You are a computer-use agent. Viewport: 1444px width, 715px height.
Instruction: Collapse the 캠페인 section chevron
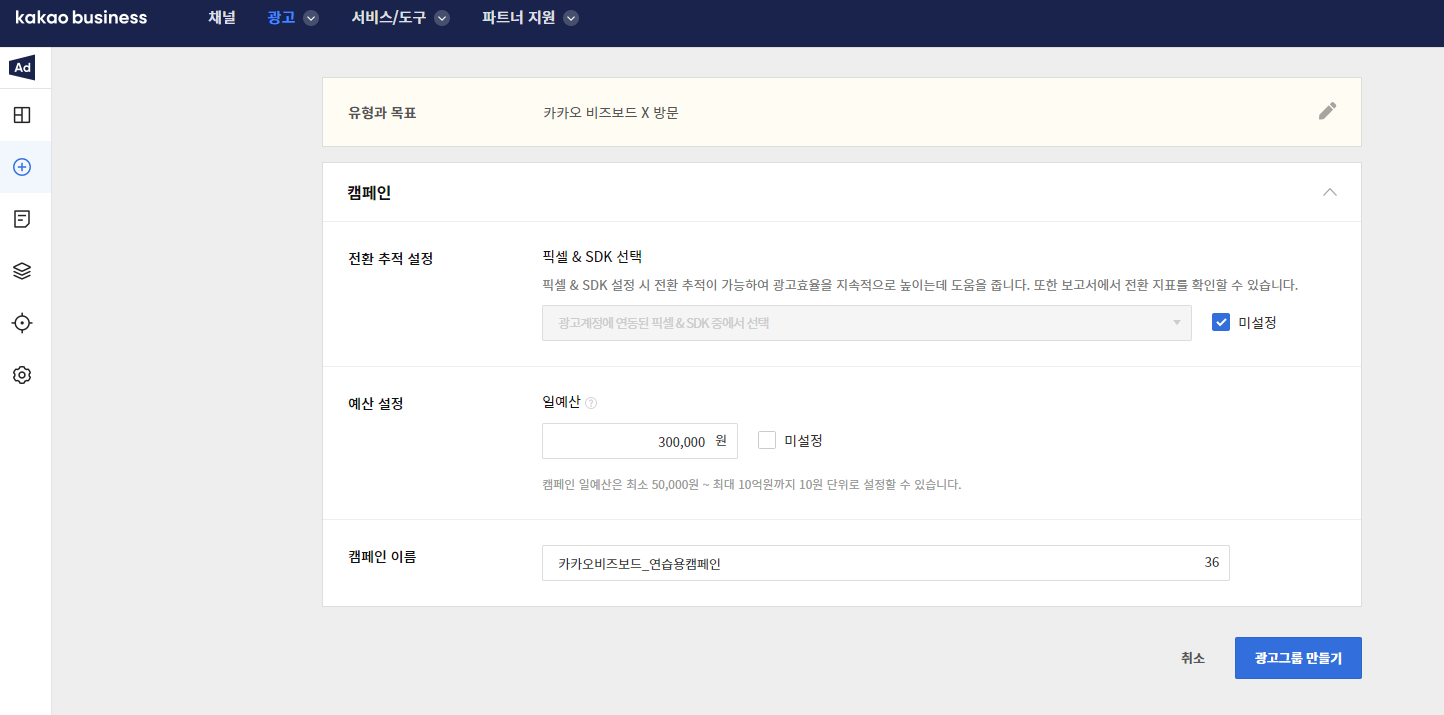[1330, 192]
